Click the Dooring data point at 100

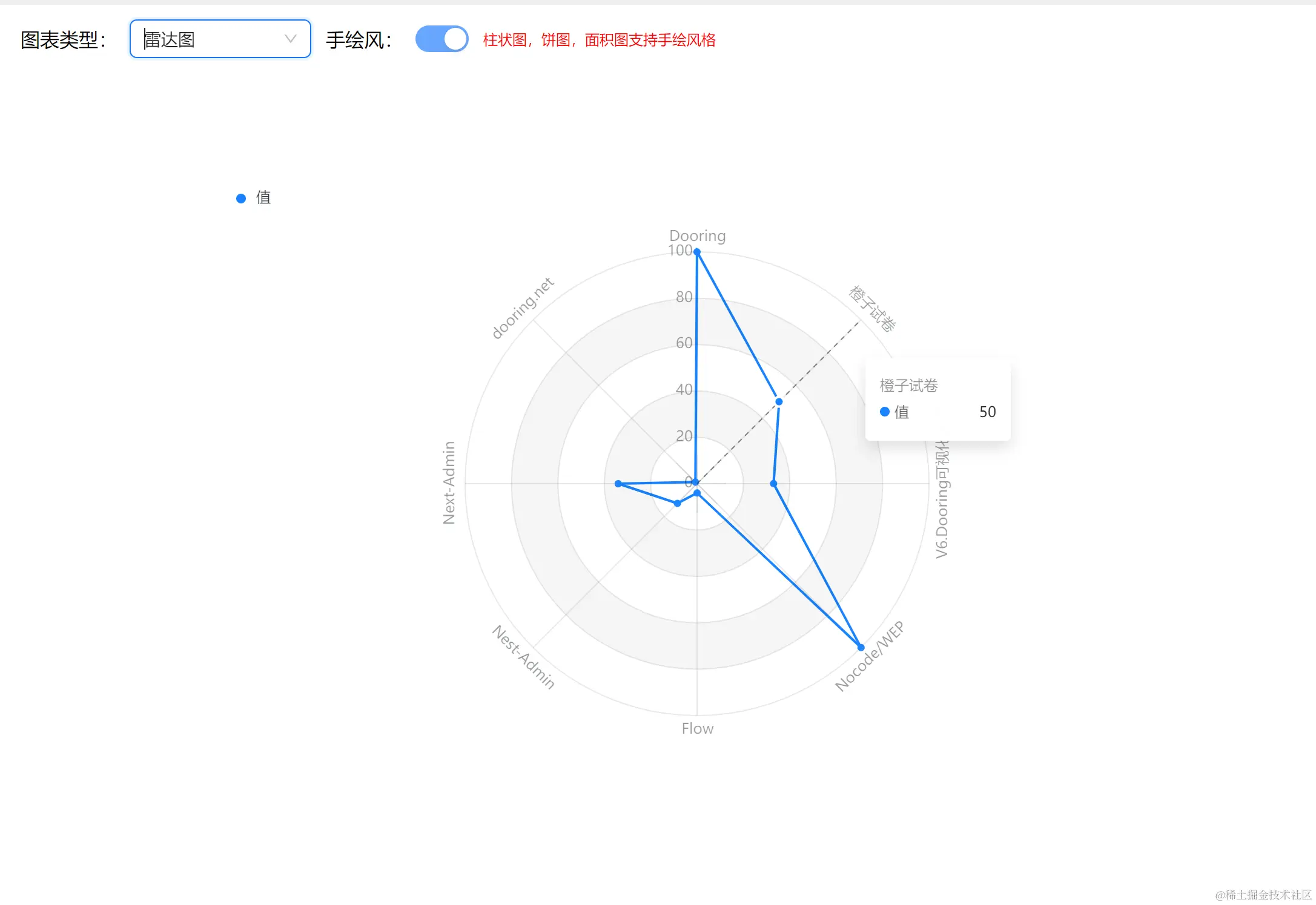pyautogui.click(x=697, y=252)
